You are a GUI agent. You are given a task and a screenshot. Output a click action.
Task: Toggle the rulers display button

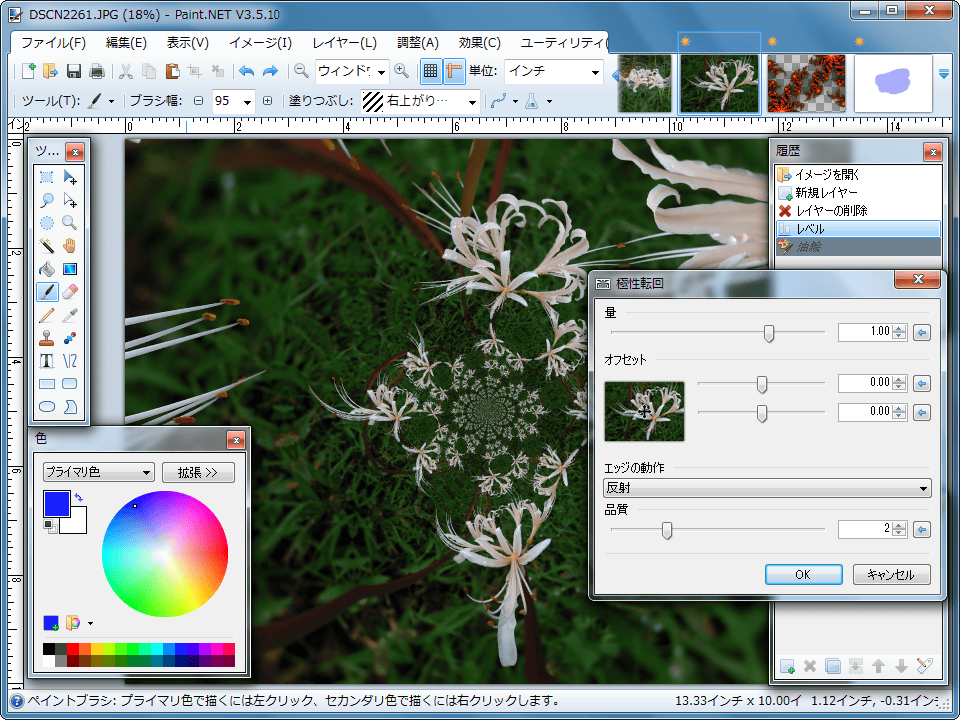click(x=455, y=71)
